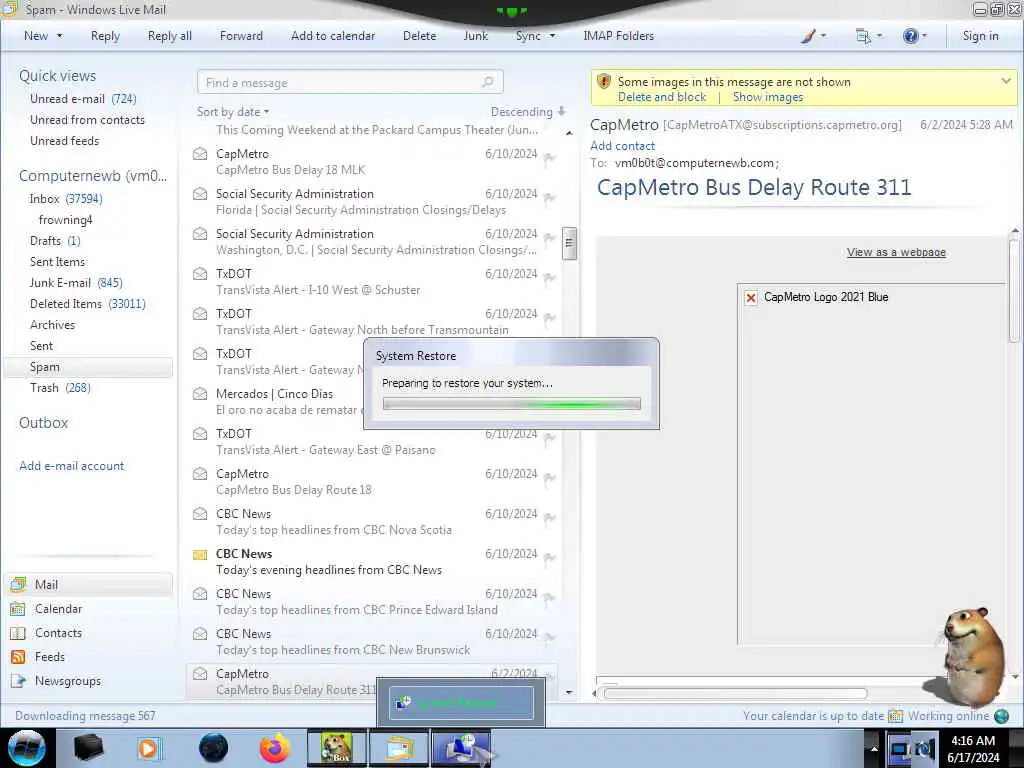Open the Drafts folder
The width and height of the screenshot is (1024, 768).
tap(55, 240)
